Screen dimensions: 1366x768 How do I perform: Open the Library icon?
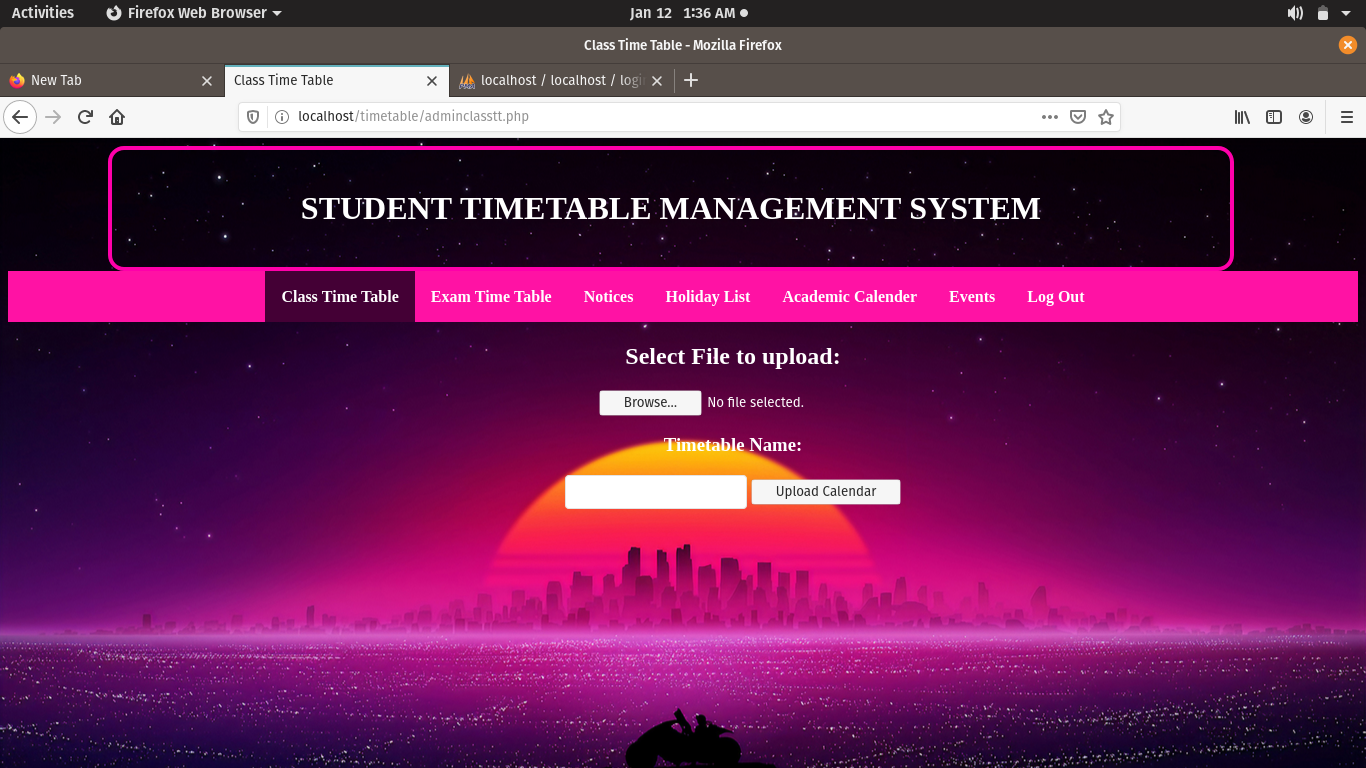click(1242, 117)
